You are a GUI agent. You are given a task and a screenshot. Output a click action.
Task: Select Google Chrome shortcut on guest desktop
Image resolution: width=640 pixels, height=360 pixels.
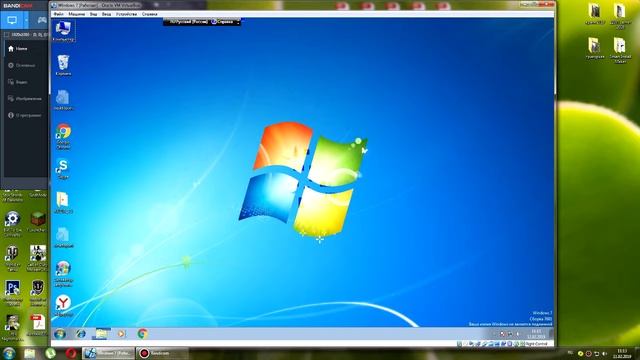(63, 136)
